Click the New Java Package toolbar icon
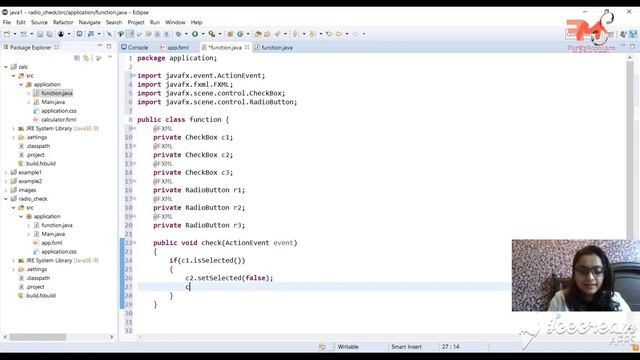This screenshot has width=640, height=360. coord(230,34)
